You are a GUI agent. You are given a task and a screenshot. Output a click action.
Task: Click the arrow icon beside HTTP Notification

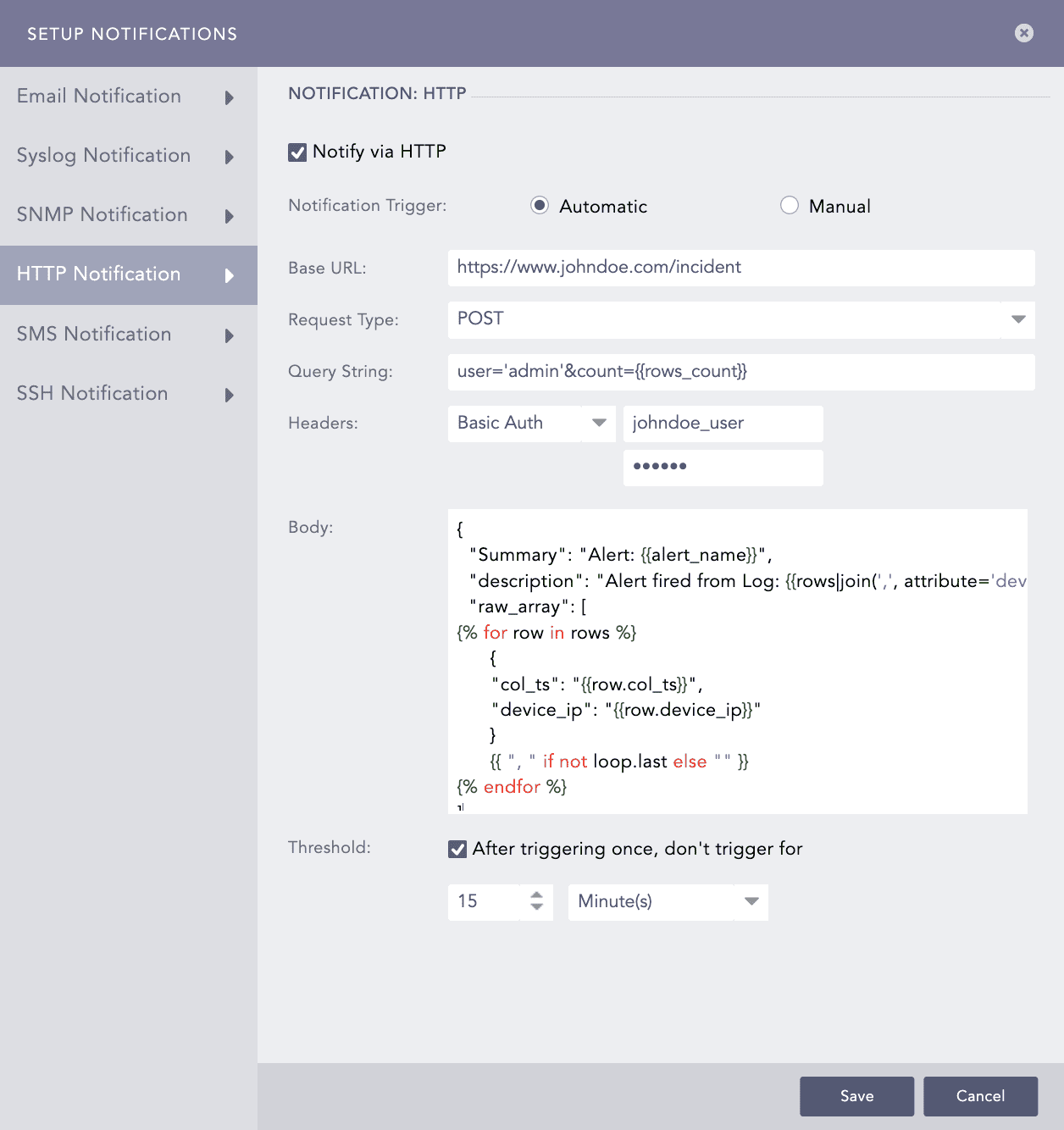[x=229, y=275]
